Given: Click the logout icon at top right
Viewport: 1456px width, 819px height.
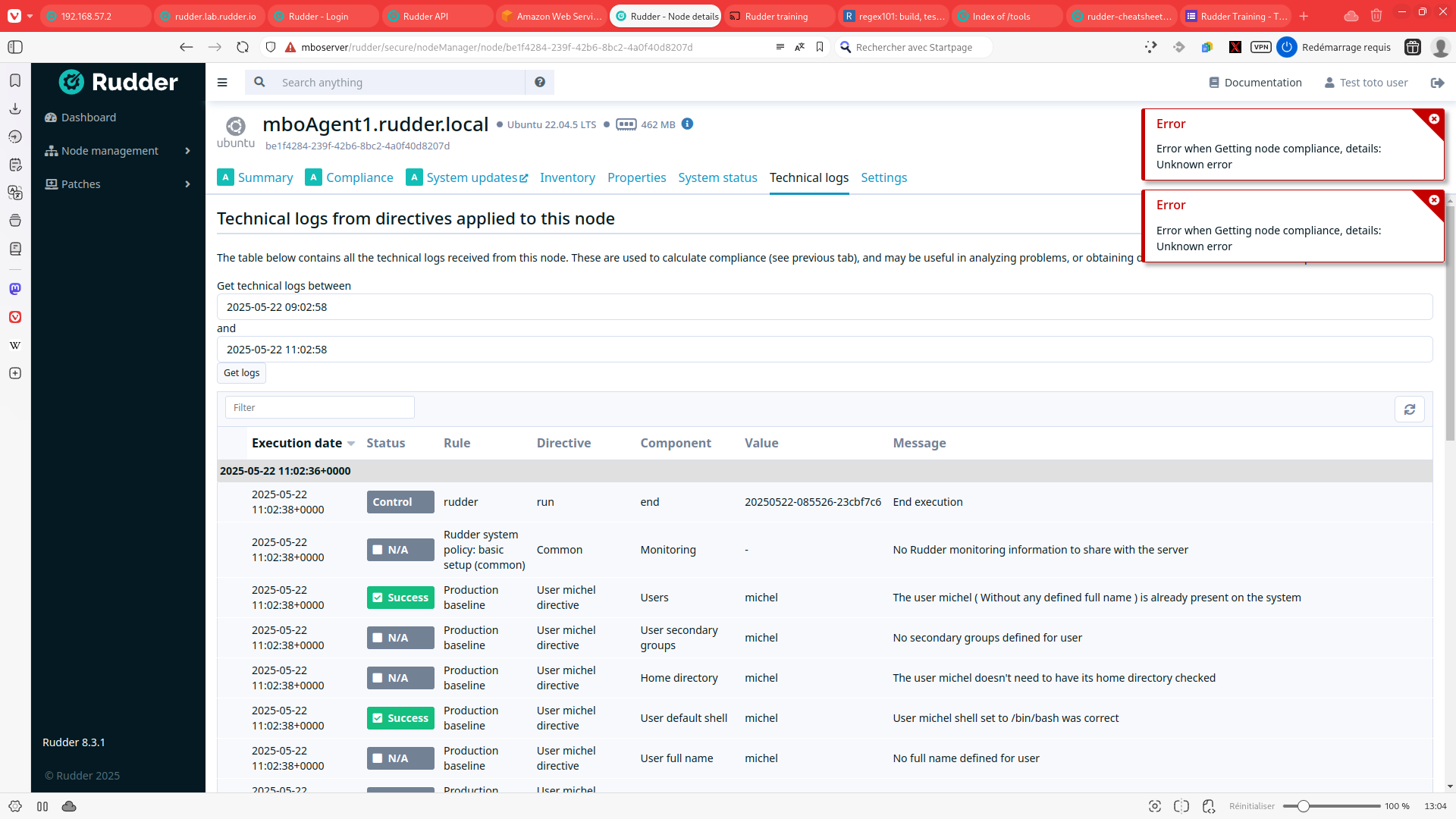Looking at the screenshot, I should [x=1437, y=83].
